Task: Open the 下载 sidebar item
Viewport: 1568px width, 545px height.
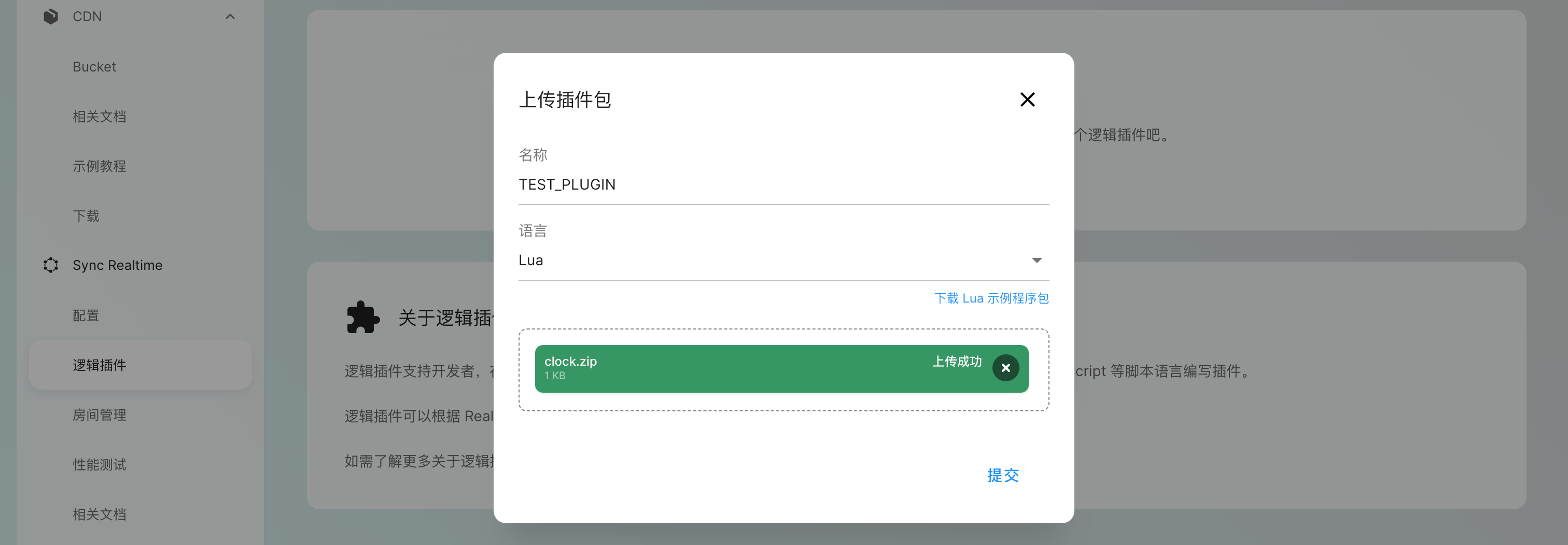Action: 86,216
